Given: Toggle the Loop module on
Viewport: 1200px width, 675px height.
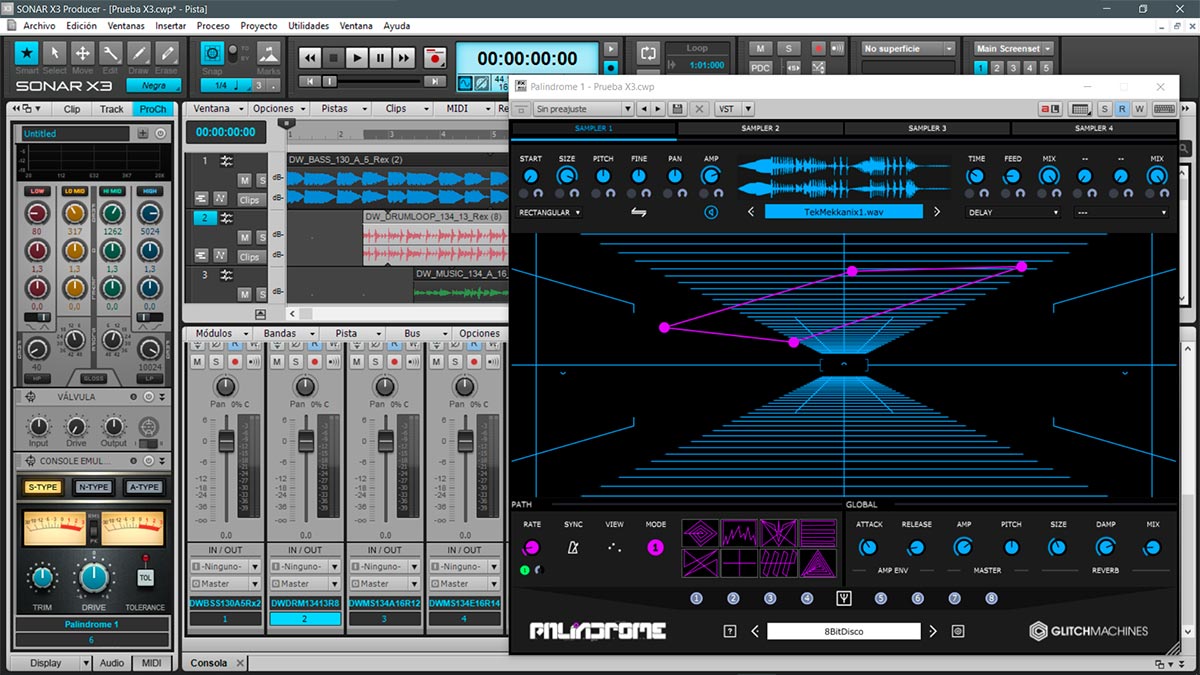Looking at the screenshot, I should point(649,52).
